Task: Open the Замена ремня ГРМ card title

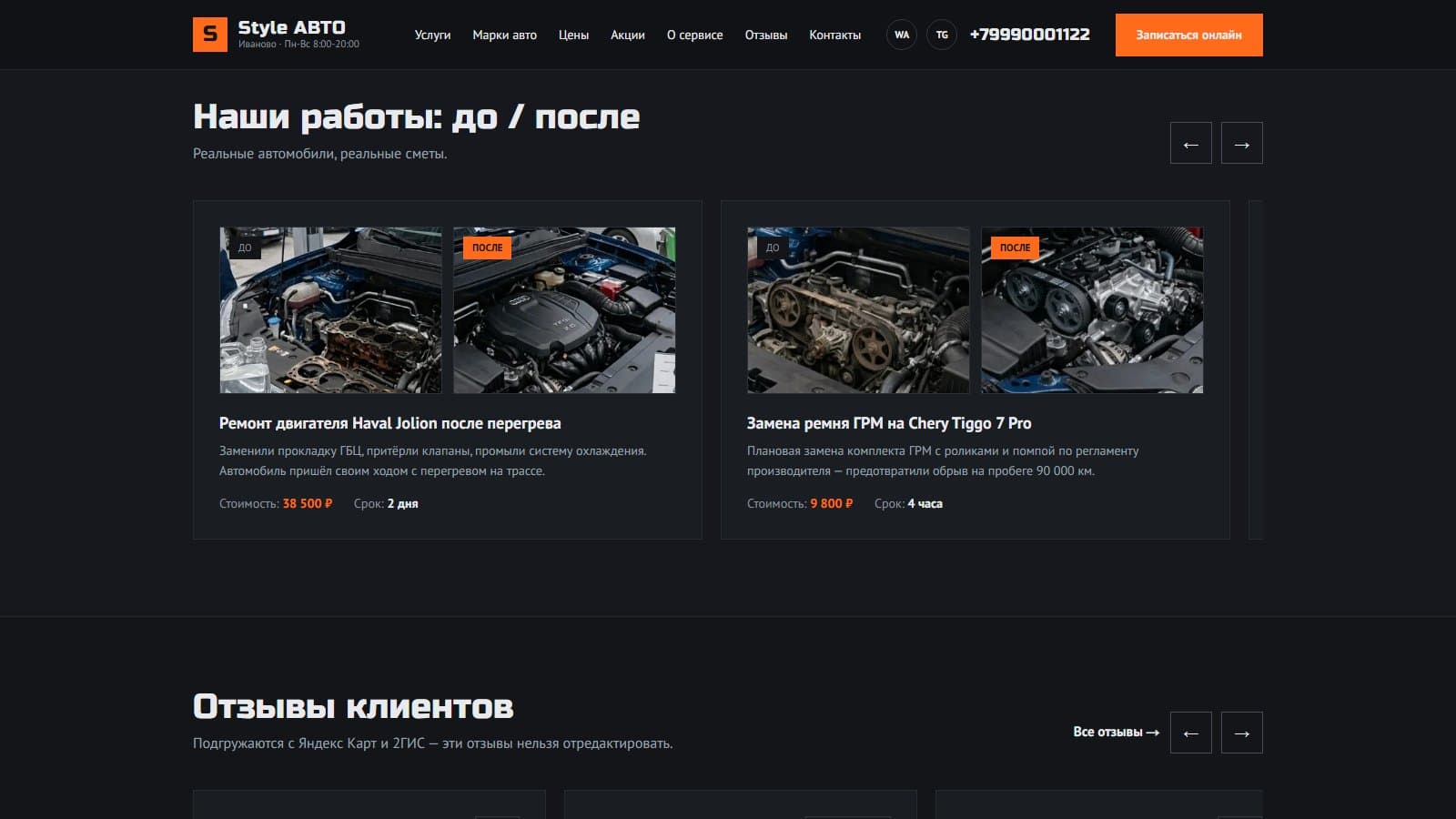Action: (x=889, y=423)
